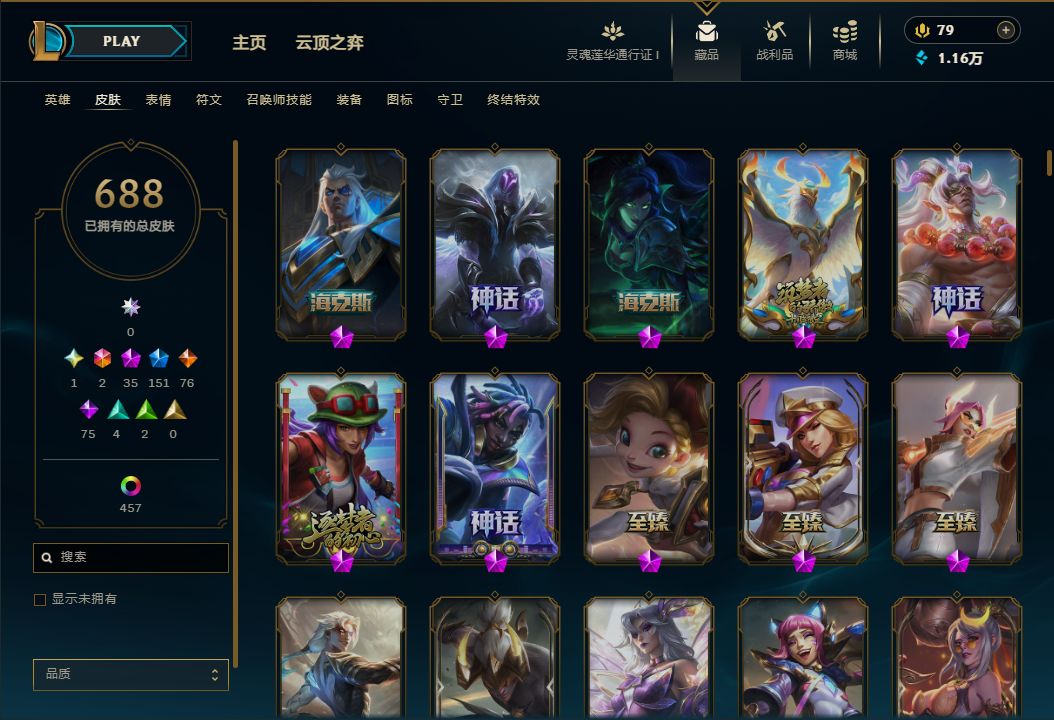Click the blue gem icon above 151
1054x720 pixels.
[159, 358]
